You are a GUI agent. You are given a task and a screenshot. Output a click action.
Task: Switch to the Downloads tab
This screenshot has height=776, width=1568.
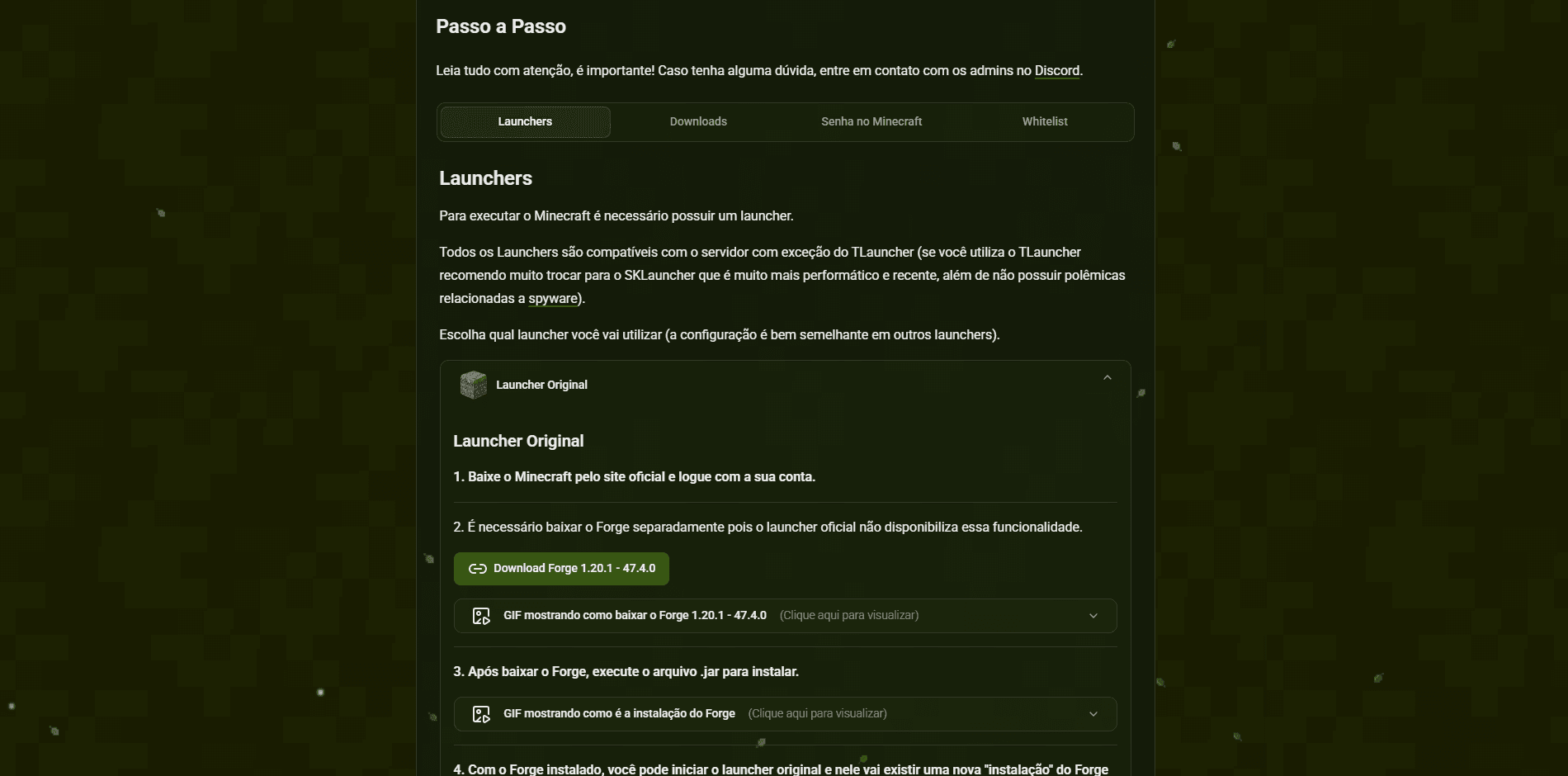(x=697, y=121)
